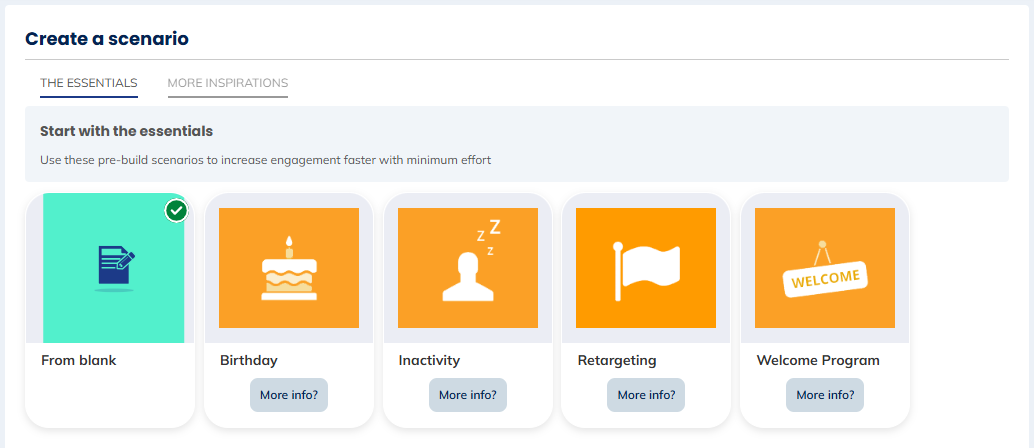The image size is (1034, 448).
Task: Click More info under Birthday
Action: [x=289, y=395]
